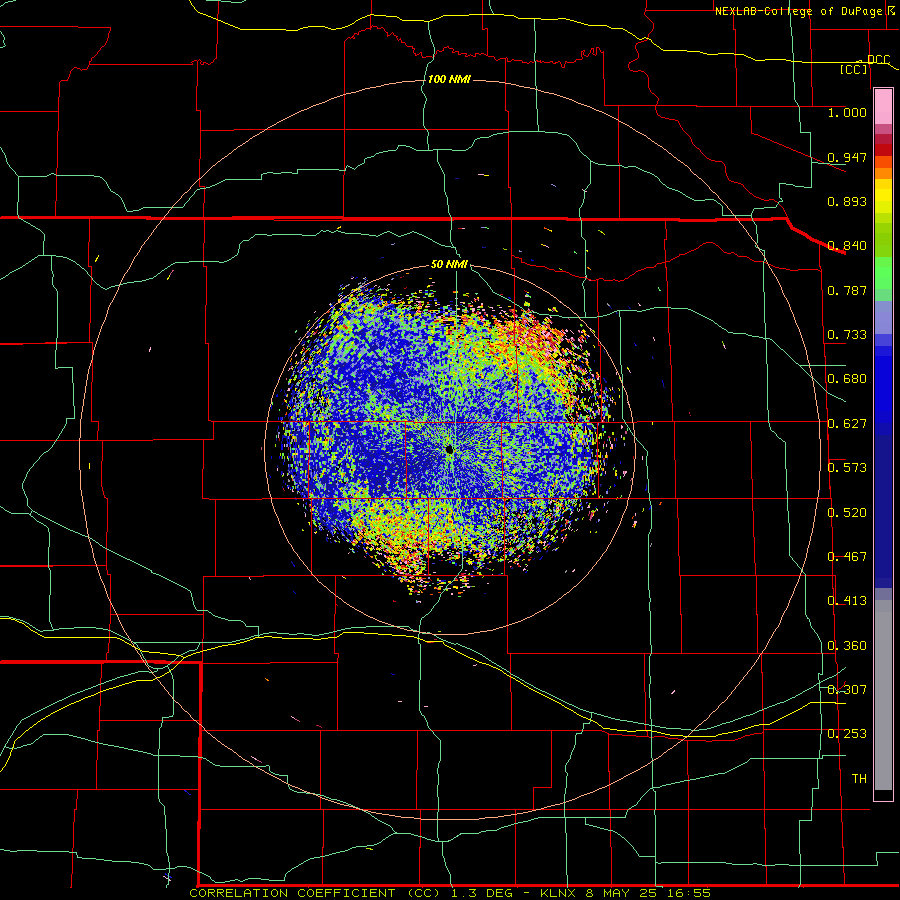Click the 0.627 scale value

847,424
